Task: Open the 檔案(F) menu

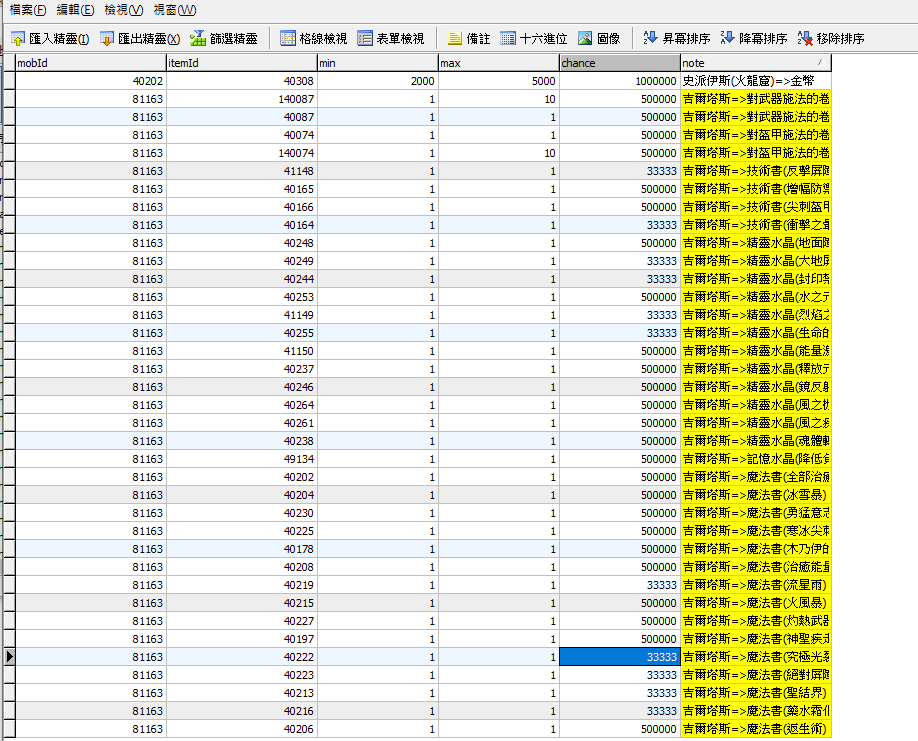Action: coord(28,10)
